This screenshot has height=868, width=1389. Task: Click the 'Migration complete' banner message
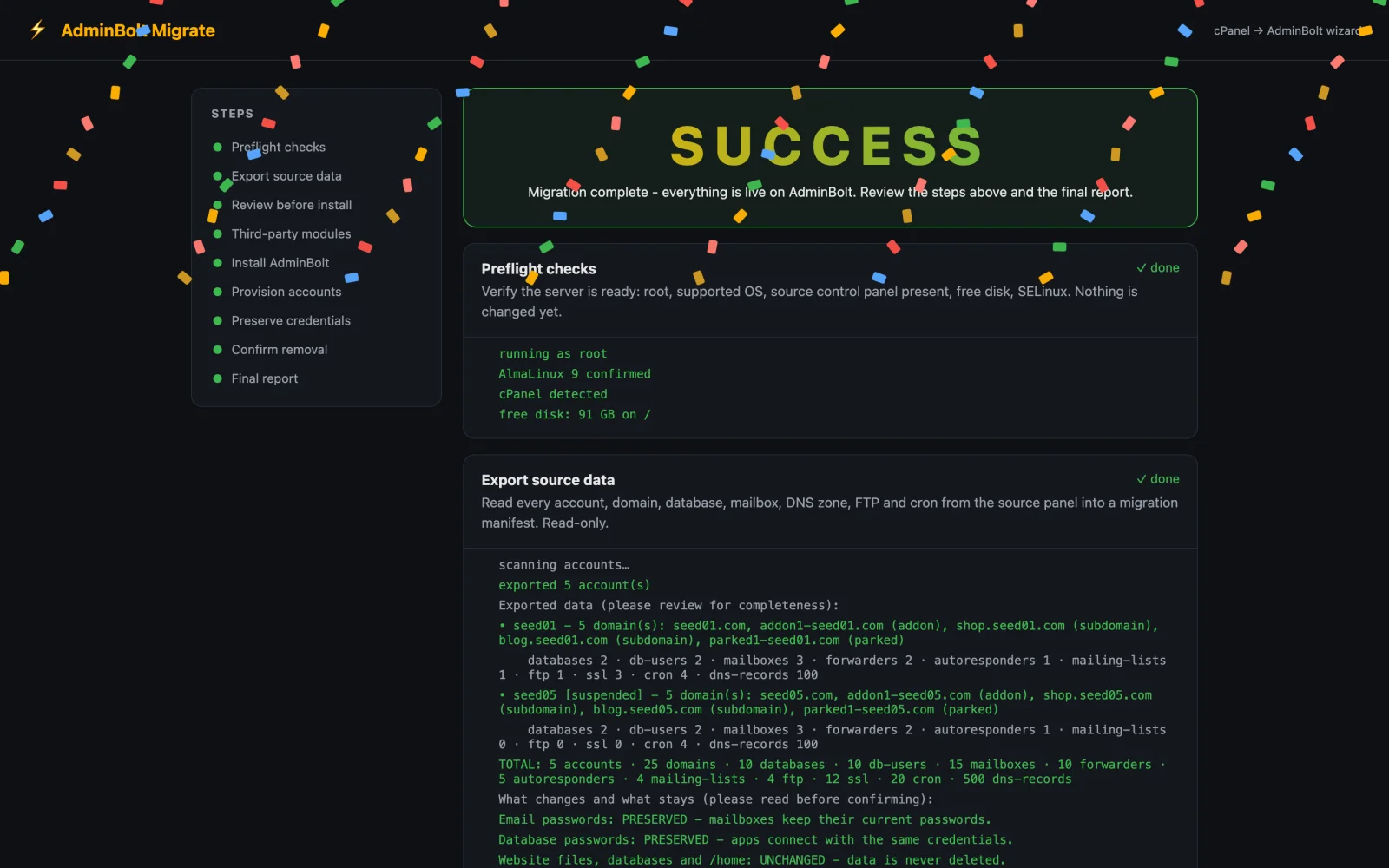click(x=830, y=192)
